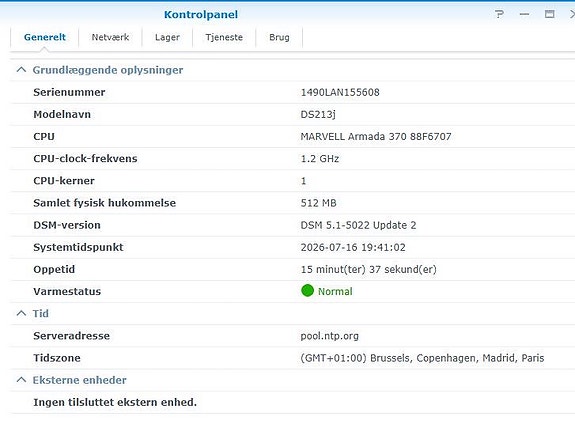Click the Eksterne enheder header text

(80, 380)
